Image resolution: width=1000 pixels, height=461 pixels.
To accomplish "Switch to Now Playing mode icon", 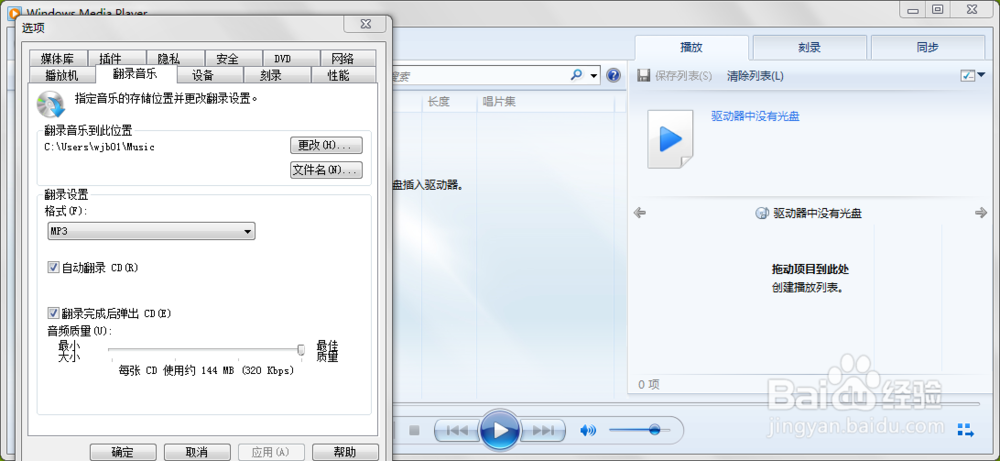I will [965, 430].
